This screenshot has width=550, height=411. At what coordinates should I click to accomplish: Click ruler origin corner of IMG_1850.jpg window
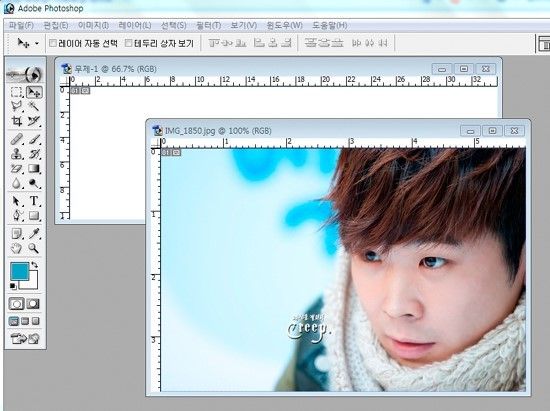coord(155,143)
